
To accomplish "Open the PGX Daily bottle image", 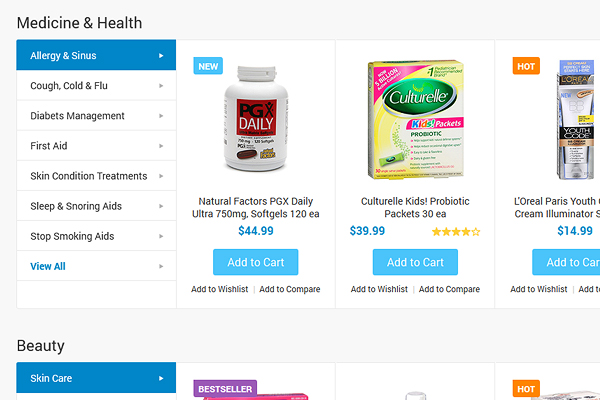I will pos(255,123).
